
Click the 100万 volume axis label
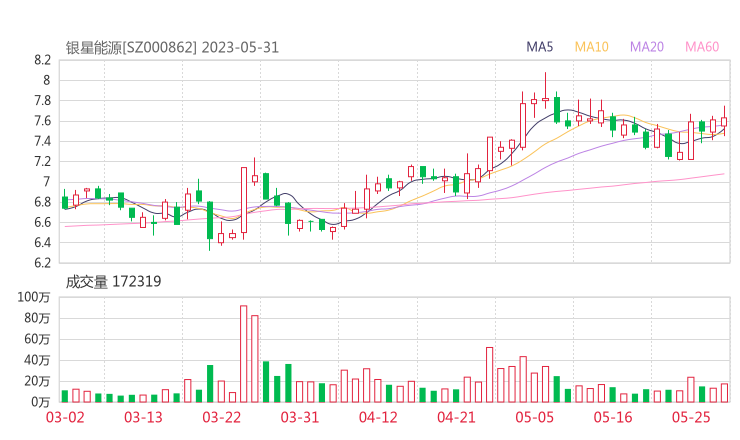pos(34,298)
